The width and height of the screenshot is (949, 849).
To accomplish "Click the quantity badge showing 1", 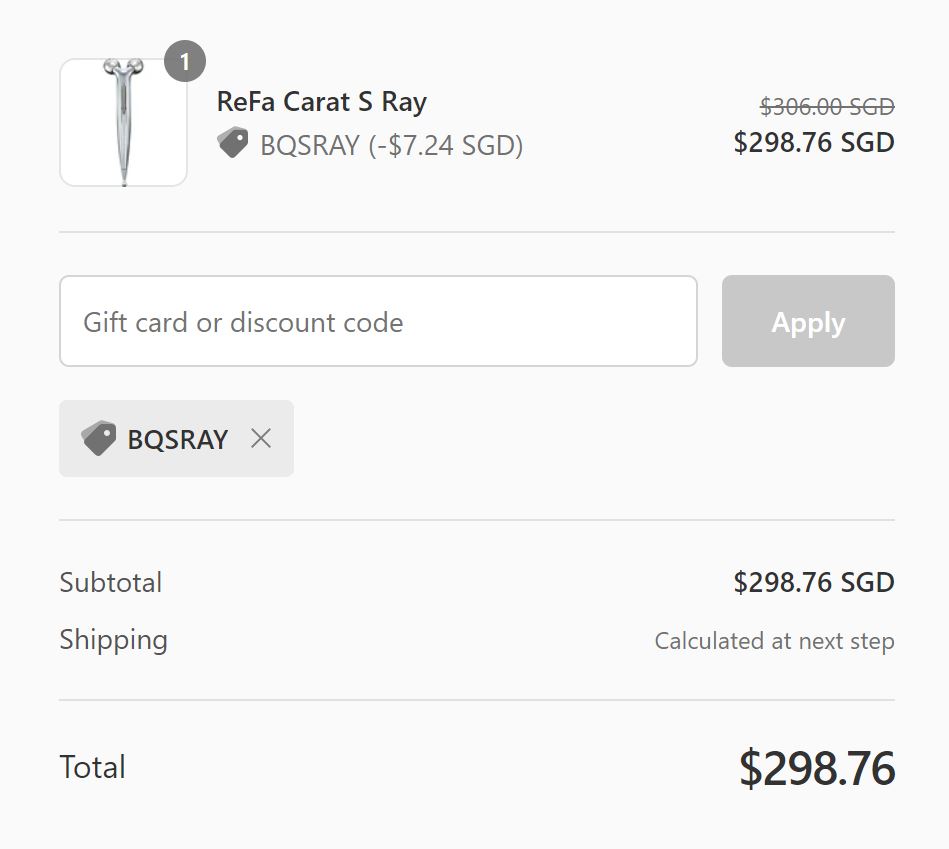I will point(184,62).
